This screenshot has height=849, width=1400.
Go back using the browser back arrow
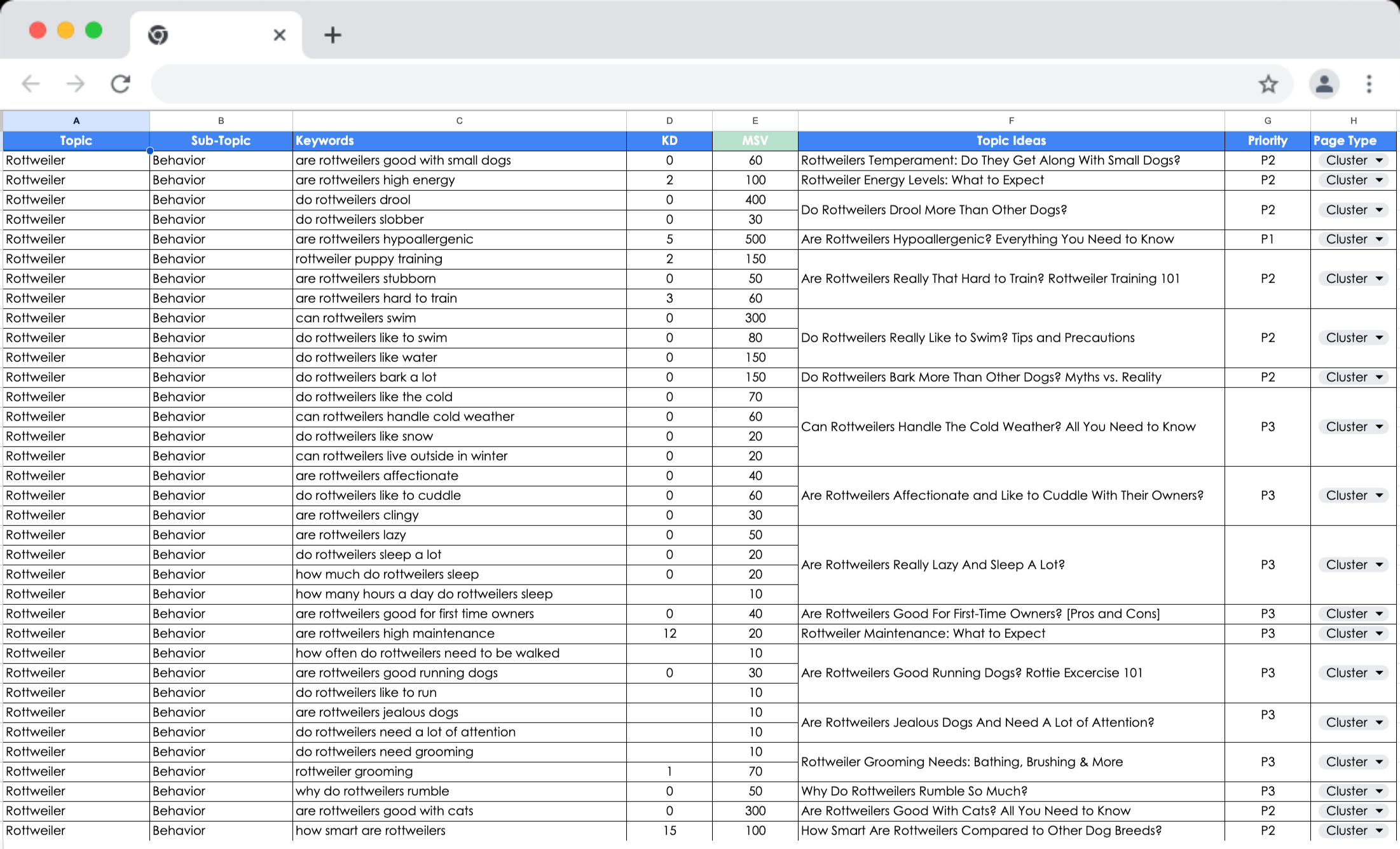pos(31,84)
